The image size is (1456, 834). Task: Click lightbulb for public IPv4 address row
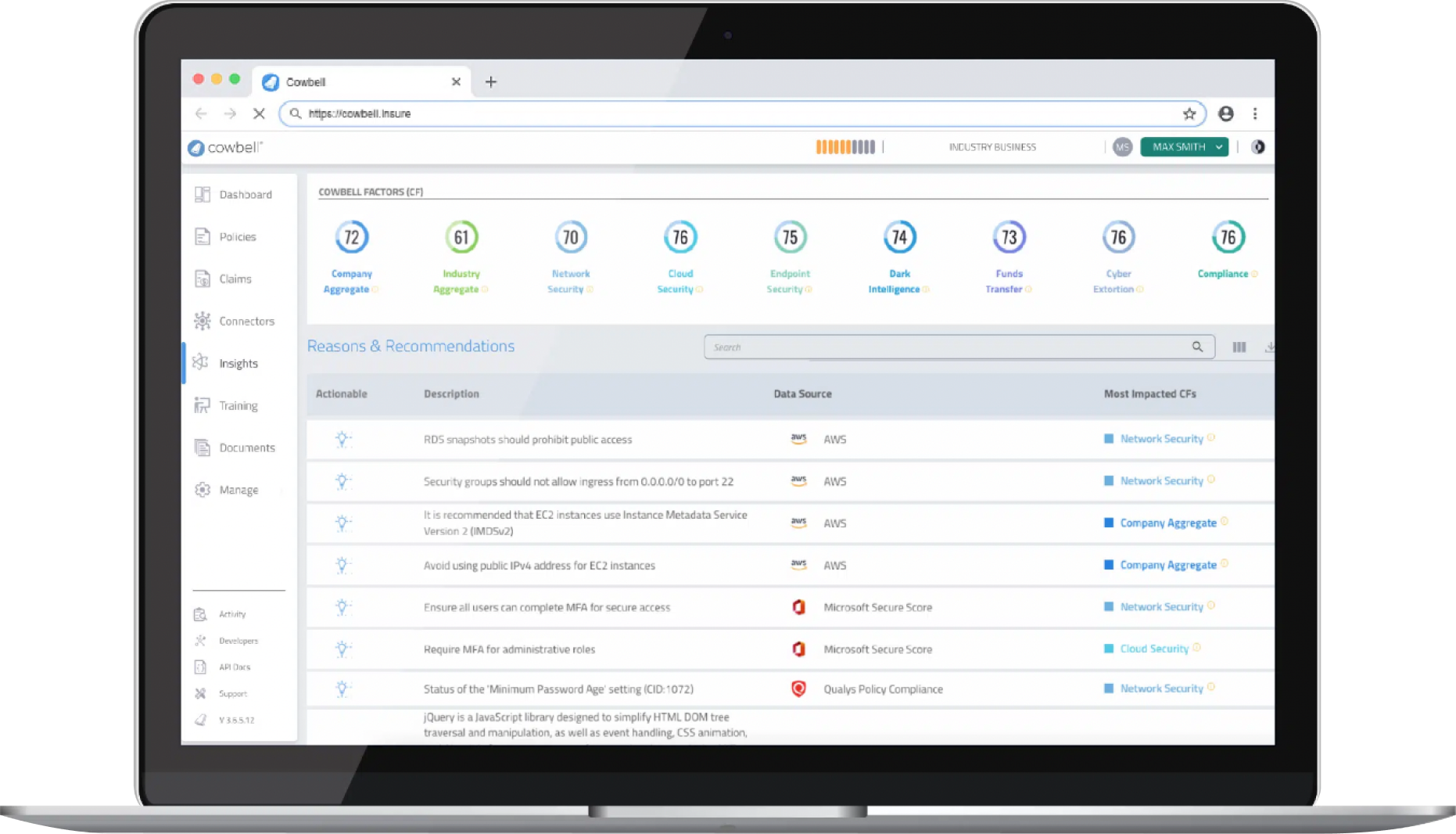[x=342, y=566]
